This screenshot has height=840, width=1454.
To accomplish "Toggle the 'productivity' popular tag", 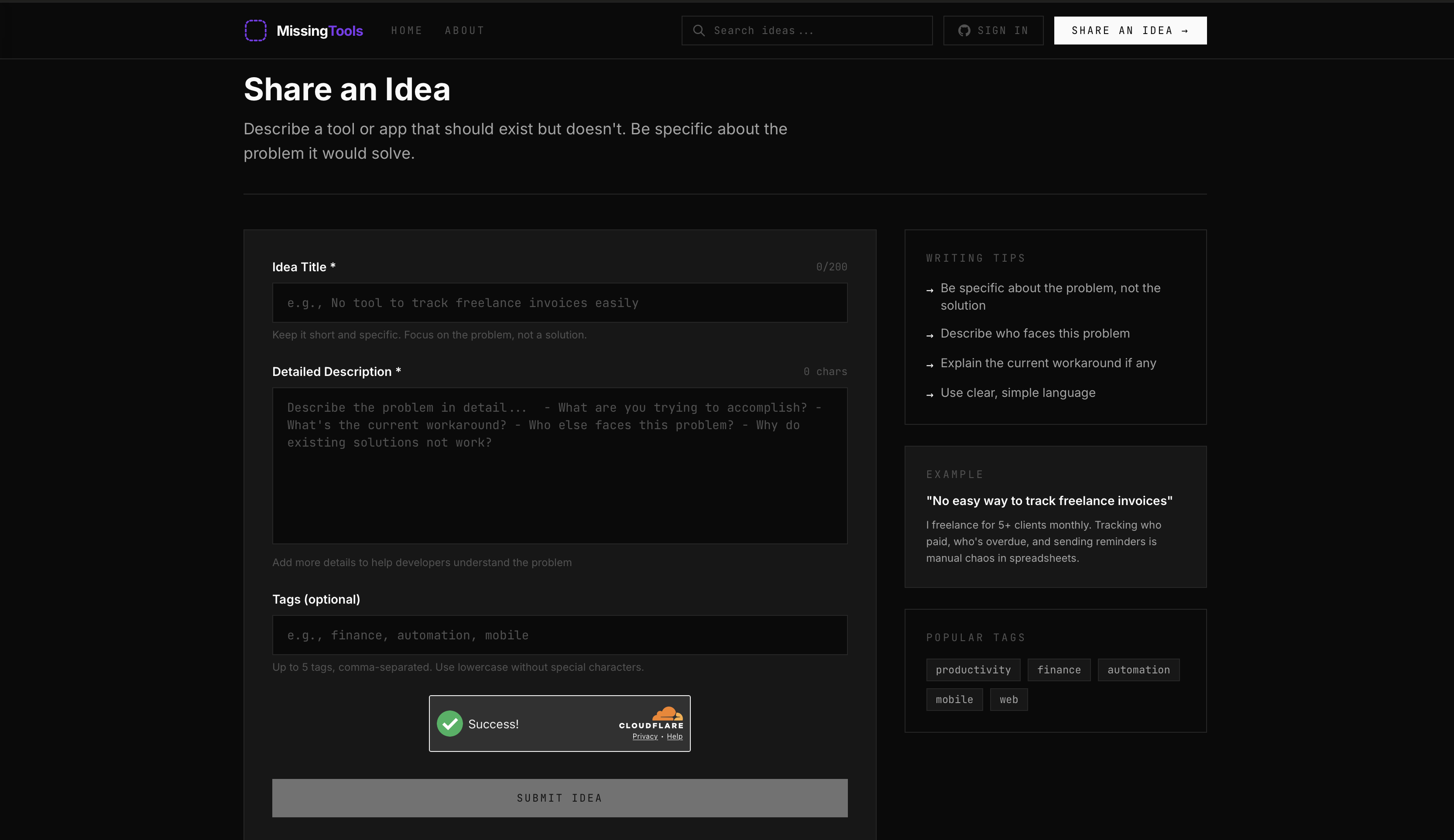I will point(973,669).
